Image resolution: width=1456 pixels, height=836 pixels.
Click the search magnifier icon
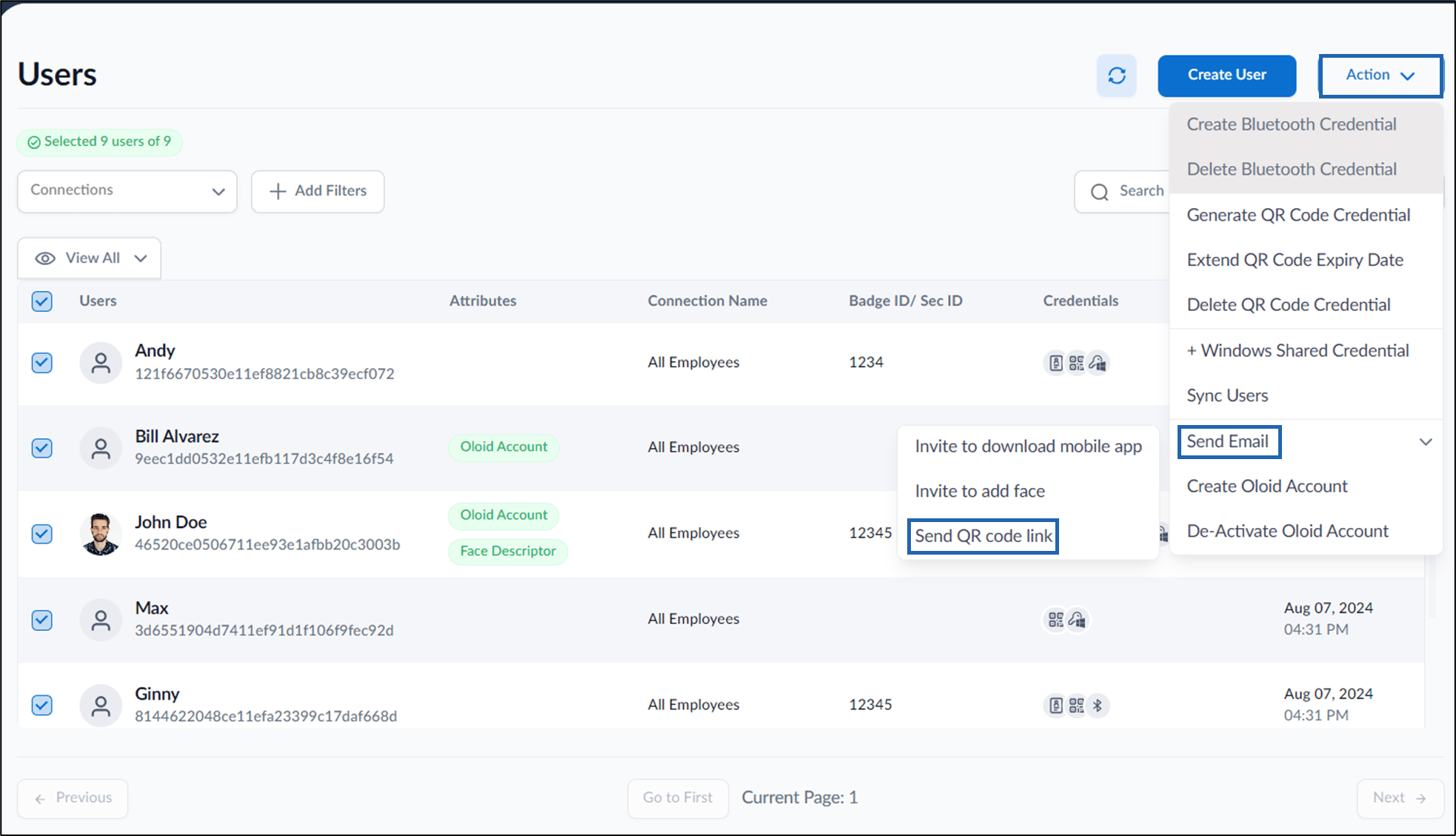[x=1100, y=192]
